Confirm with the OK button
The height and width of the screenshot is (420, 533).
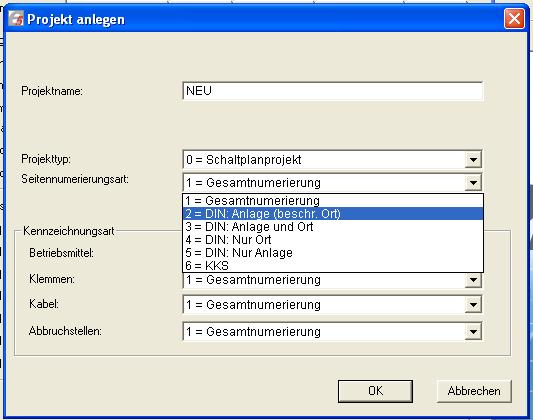point(375,391)
